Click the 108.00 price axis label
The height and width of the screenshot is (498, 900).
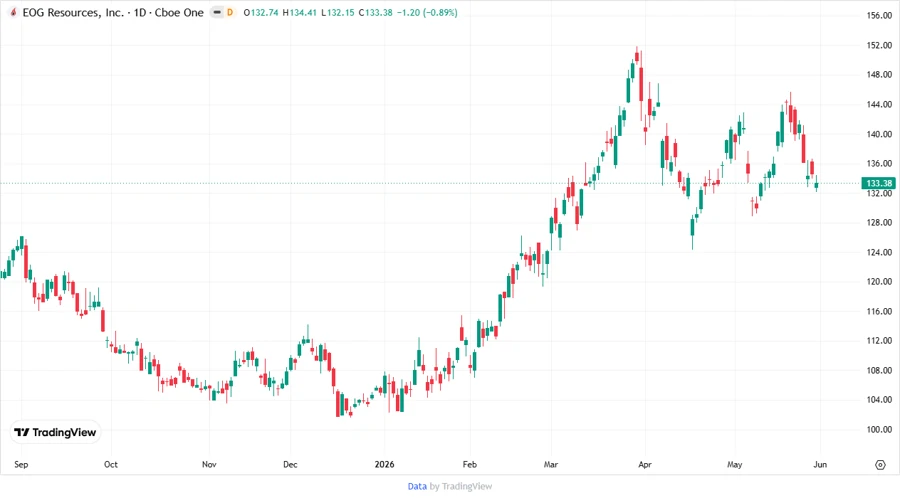[879, 371]
